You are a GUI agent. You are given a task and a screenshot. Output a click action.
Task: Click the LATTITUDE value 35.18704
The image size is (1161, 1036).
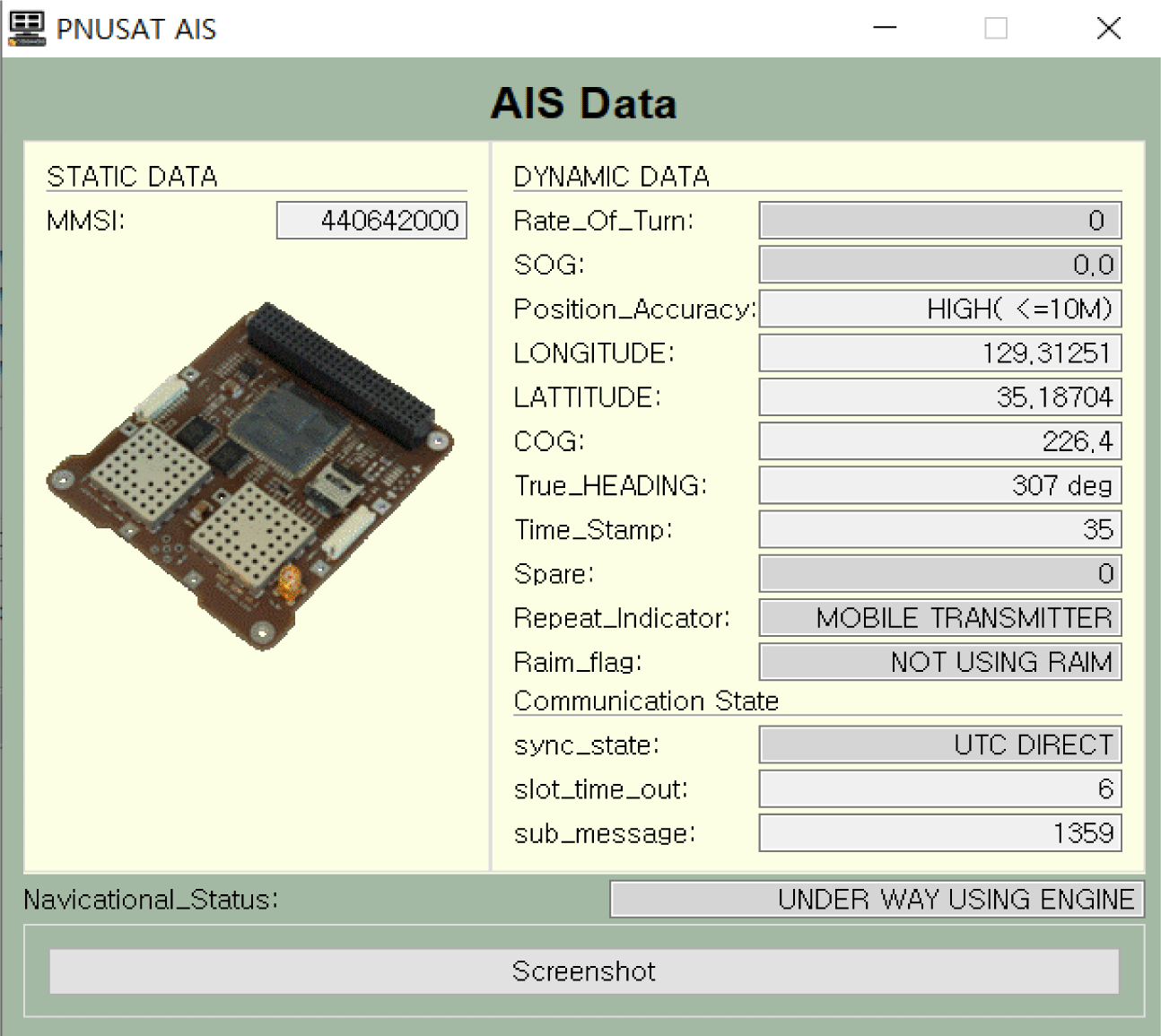(940, 396)
